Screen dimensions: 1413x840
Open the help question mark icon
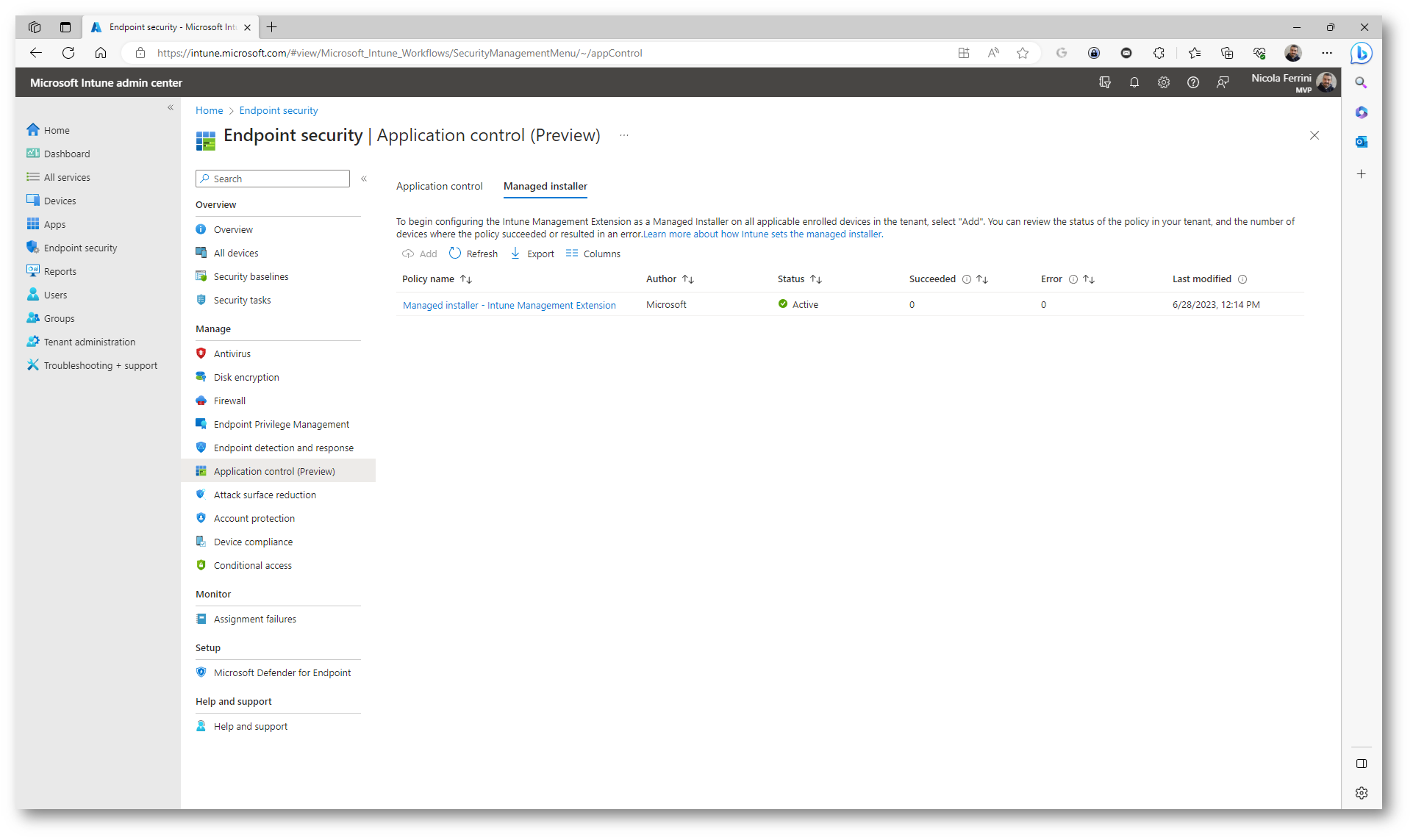pos(1193,82)
